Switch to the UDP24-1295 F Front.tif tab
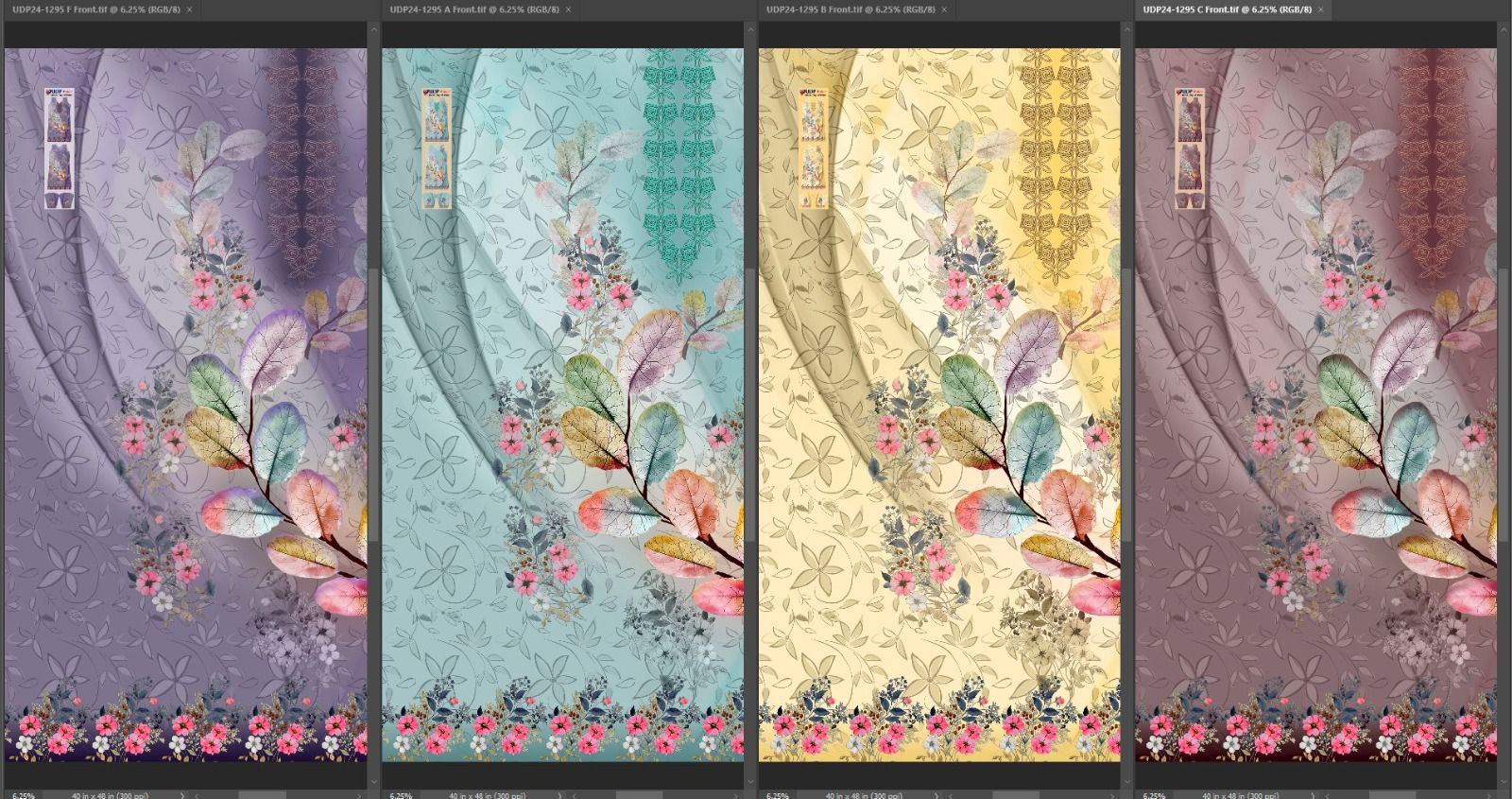 pos(94,9)
